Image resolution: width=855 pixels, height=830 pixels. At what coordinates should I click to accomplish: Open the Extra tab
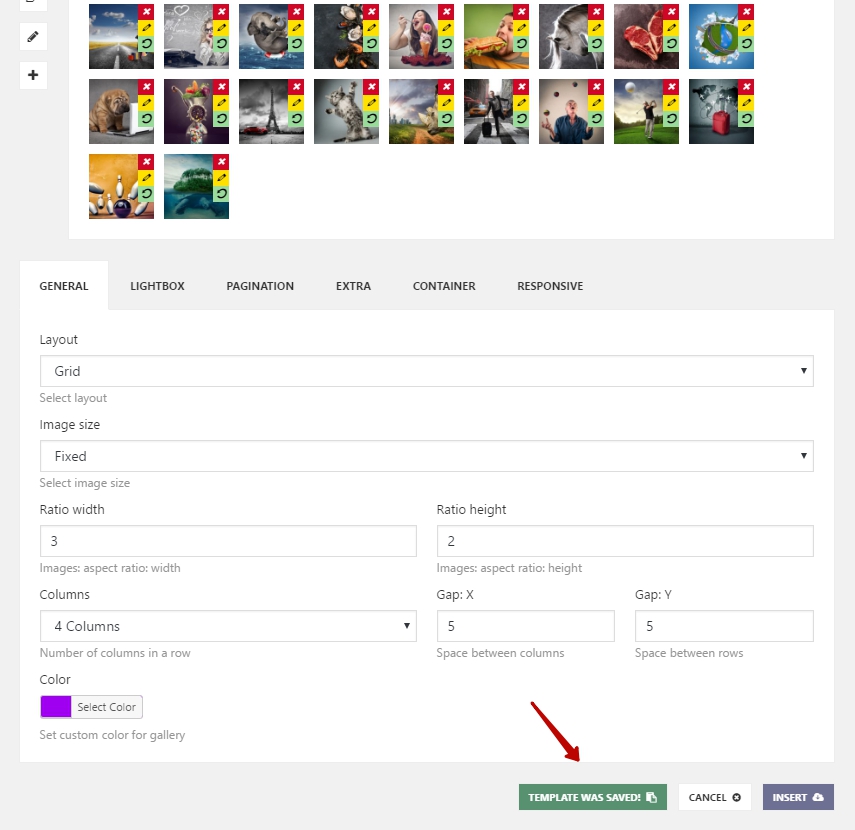[x=353, y=286]
